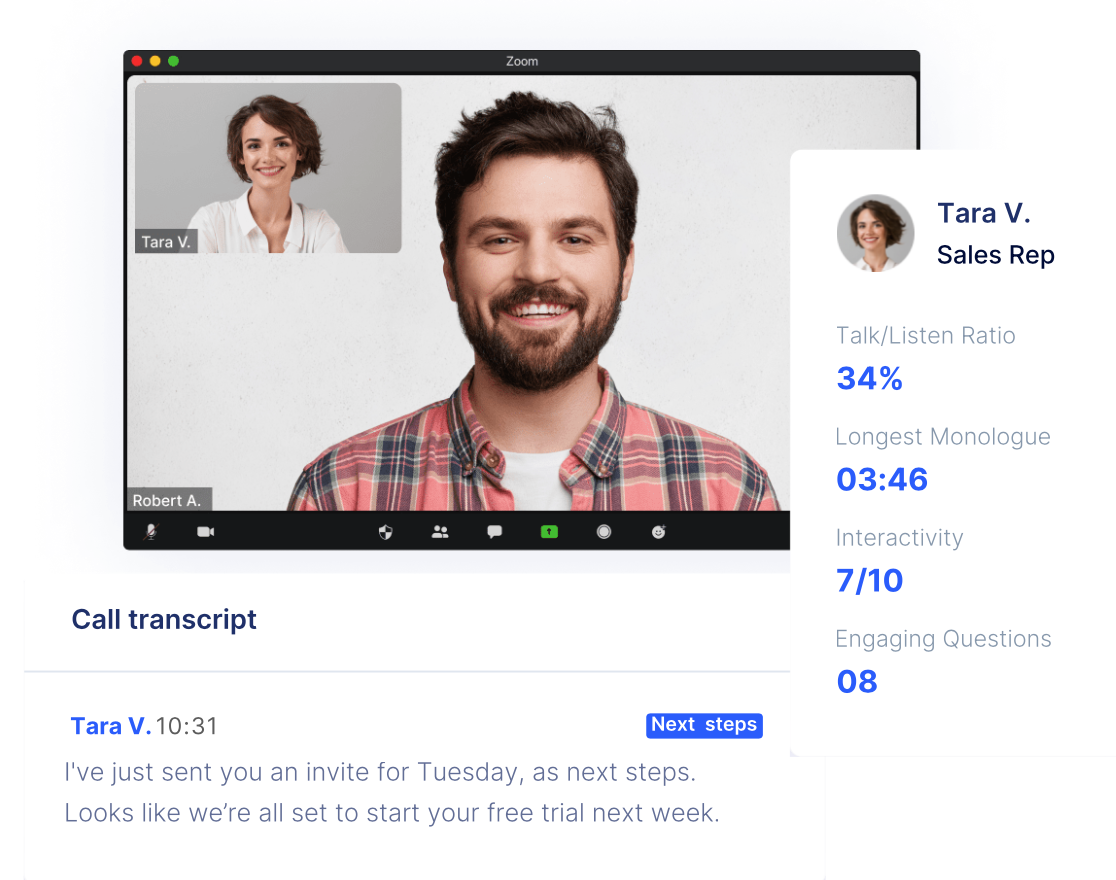Click the 10:31 timestamp in the transcript
1116x880 pixels.
(186, 726)
